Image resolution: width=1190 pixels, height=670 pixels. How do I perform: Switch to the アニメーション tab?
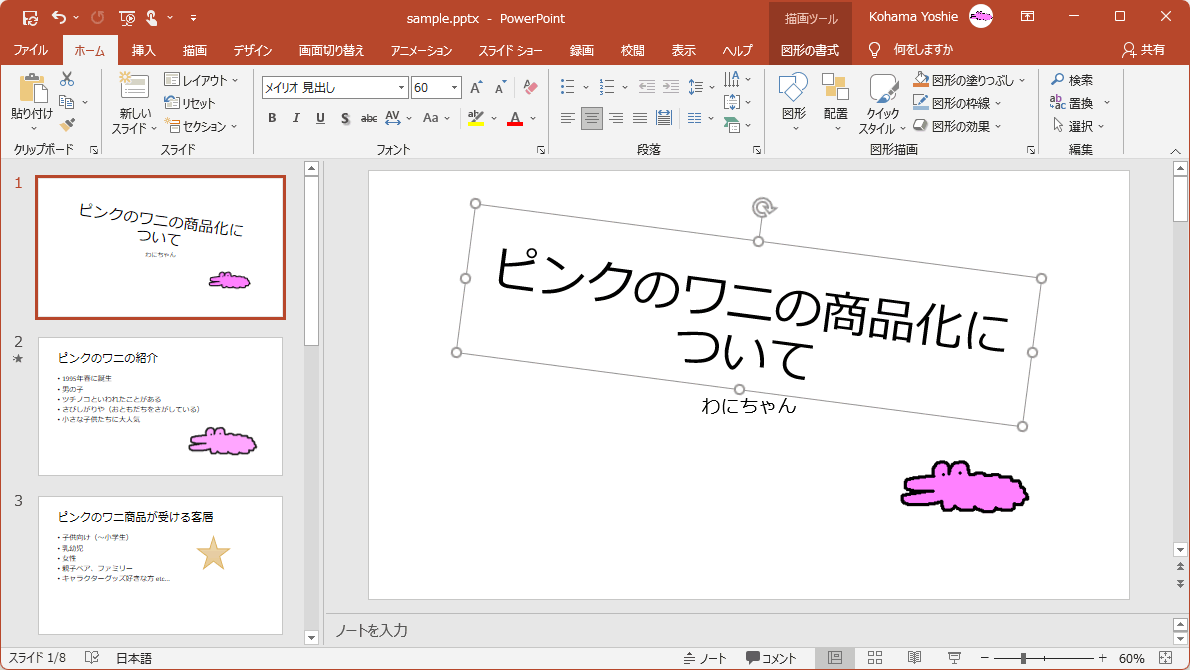tap(421, 50)
